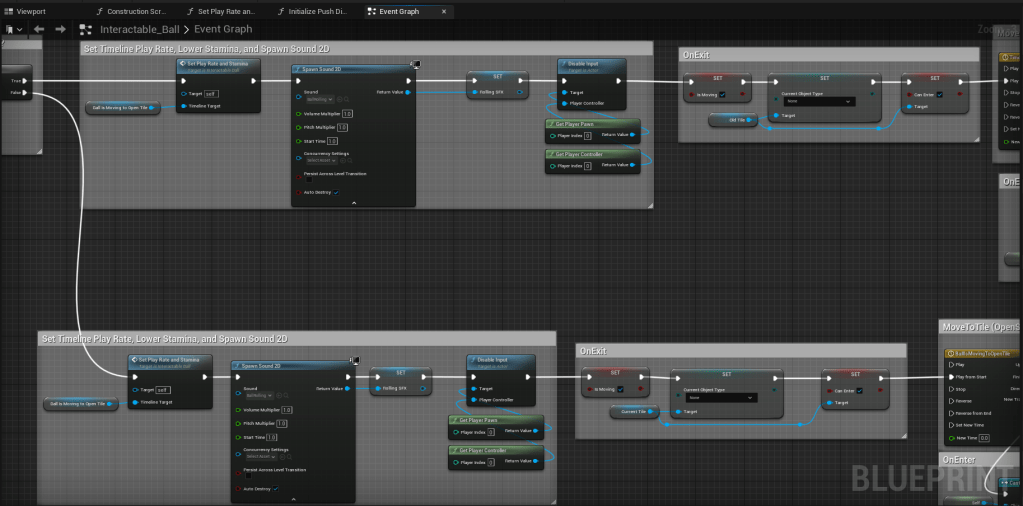Go forward using the right arrow button
The width and height of the screenshot is (1023, 506).
click(x=62, y=29)
